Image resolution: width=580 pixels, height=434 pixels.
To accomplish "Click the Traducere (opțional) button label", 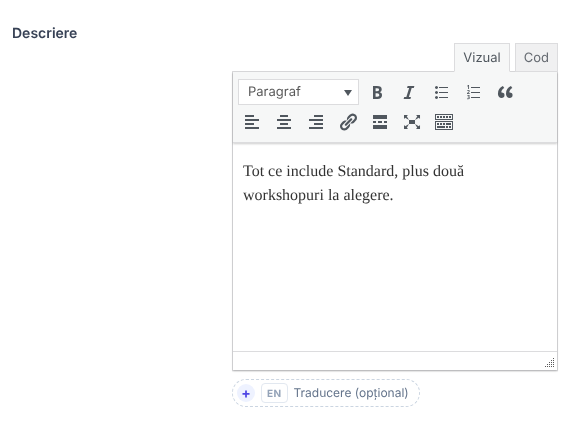I will (351, 393).
